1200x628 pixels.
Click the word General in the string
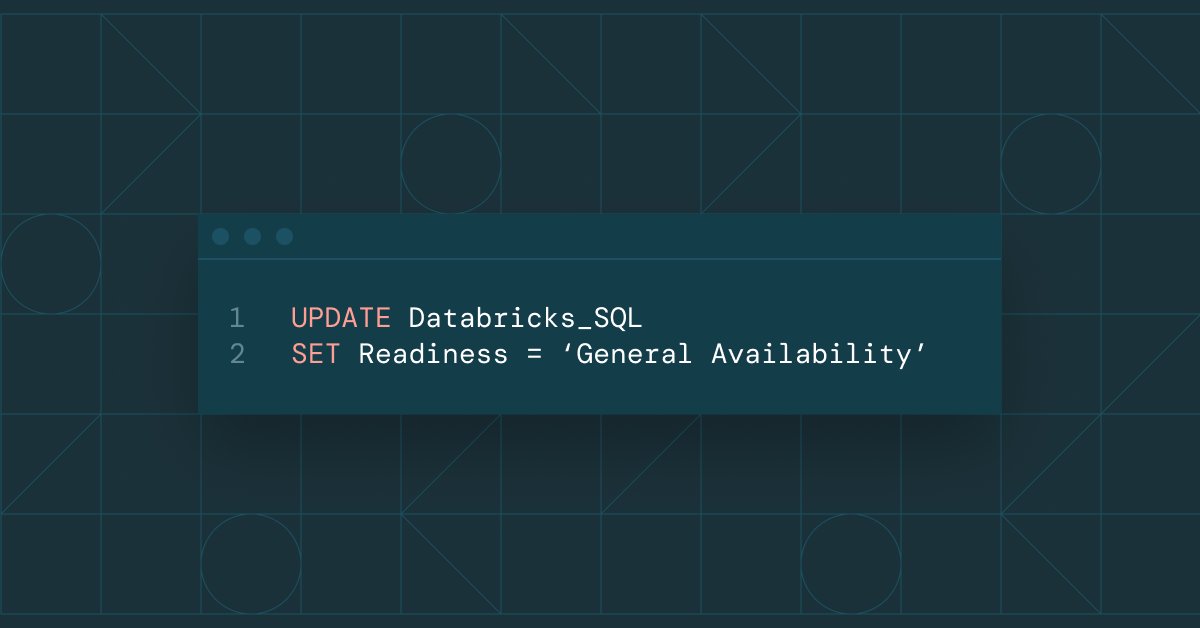tap(633, 353)
